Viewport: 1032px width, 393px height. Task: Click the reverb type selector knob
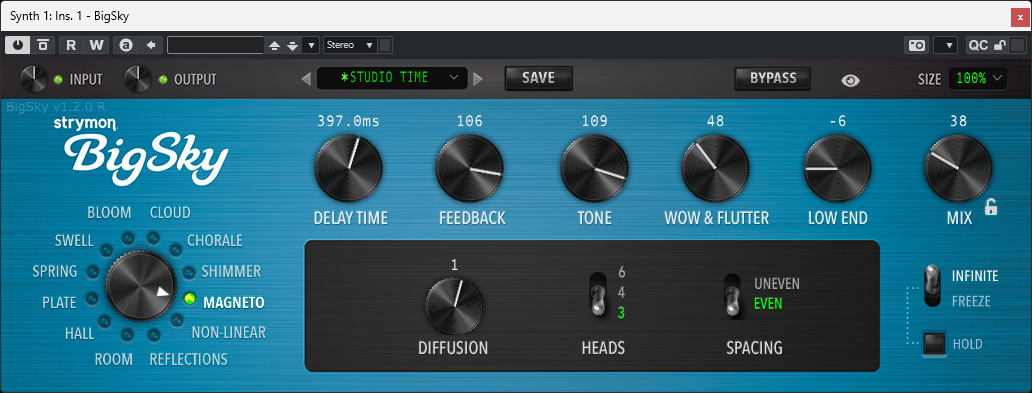[142, 286]
